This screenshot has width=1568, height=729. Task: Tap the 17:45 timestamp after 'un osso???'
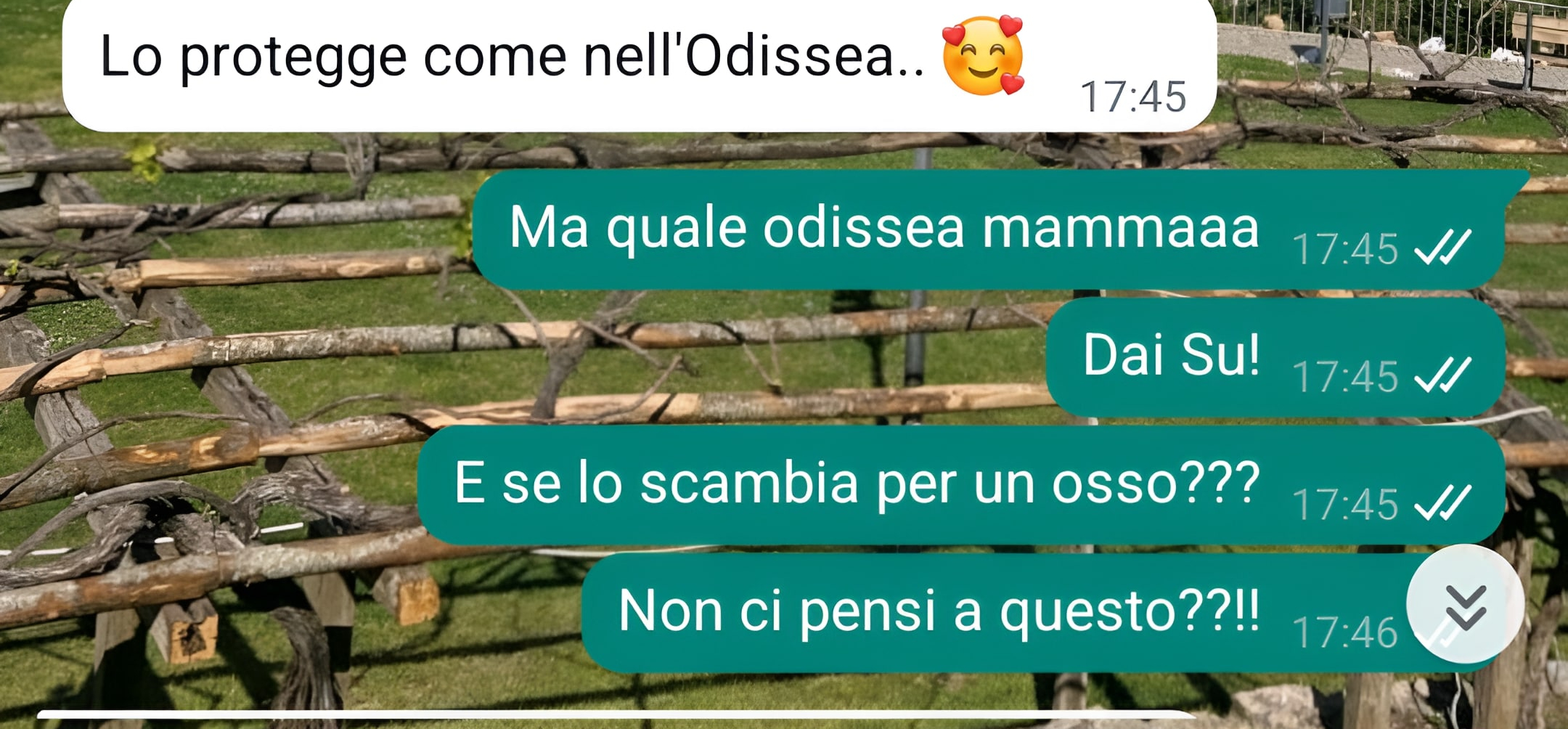1345,505
